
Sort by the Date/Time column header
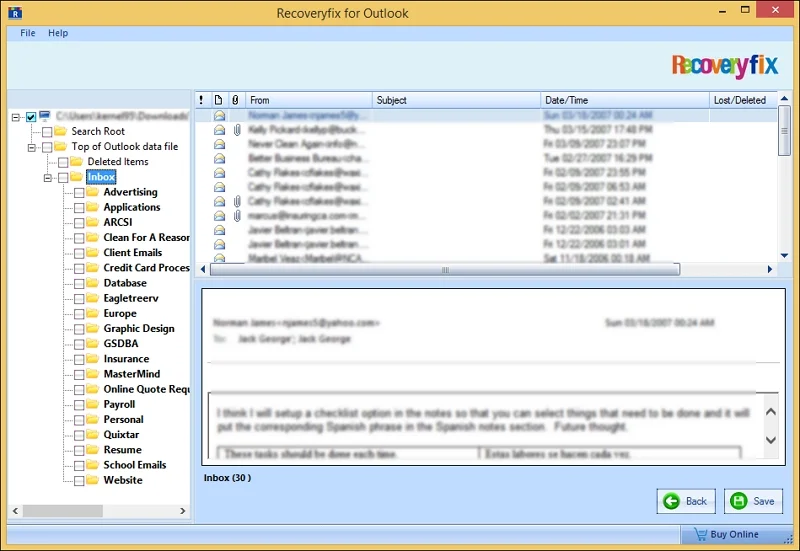(x=624, y=100)
